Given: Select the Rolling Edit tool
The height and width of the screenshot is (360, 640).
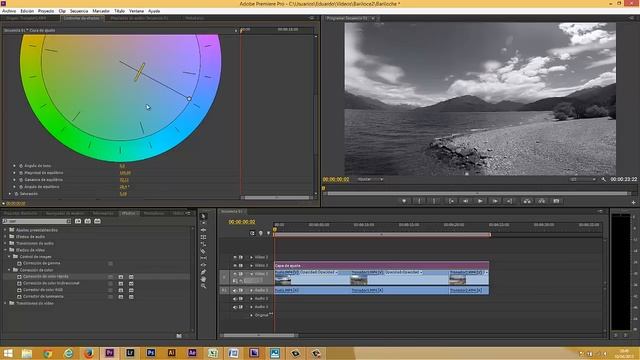Looking at the screenshot, I should (x=203, y=237).
